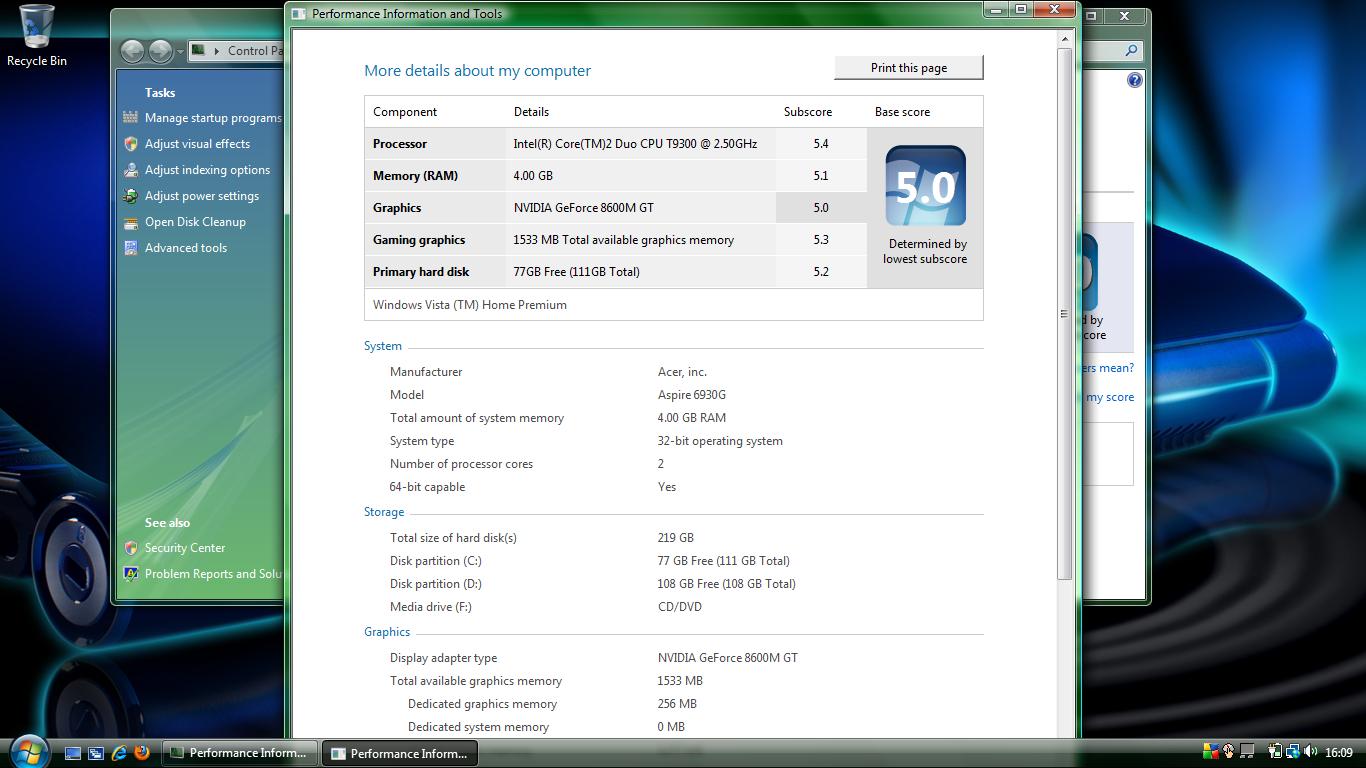Click the blue help question mark icon

(1135, 80)
